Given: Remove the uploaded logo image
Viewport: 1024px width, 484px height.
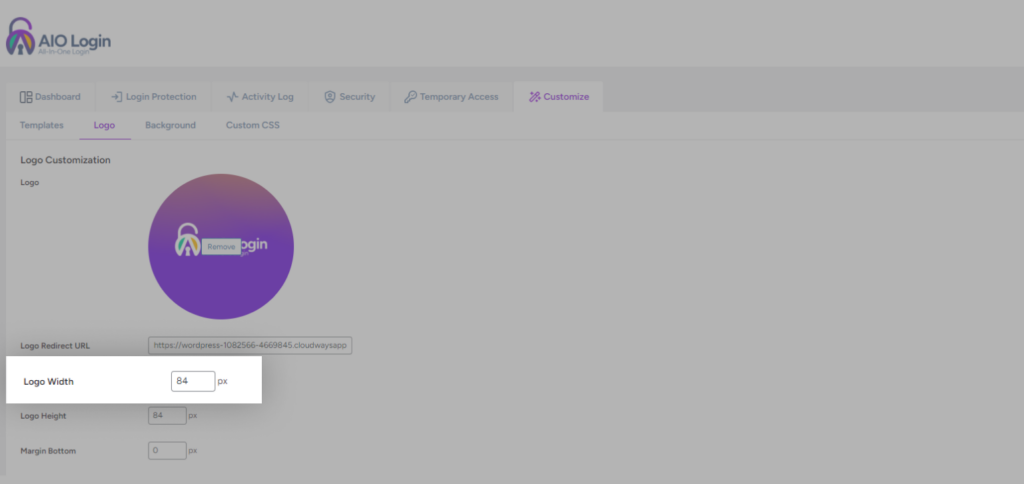Looking at the screenshot, I should click(221, 246).
